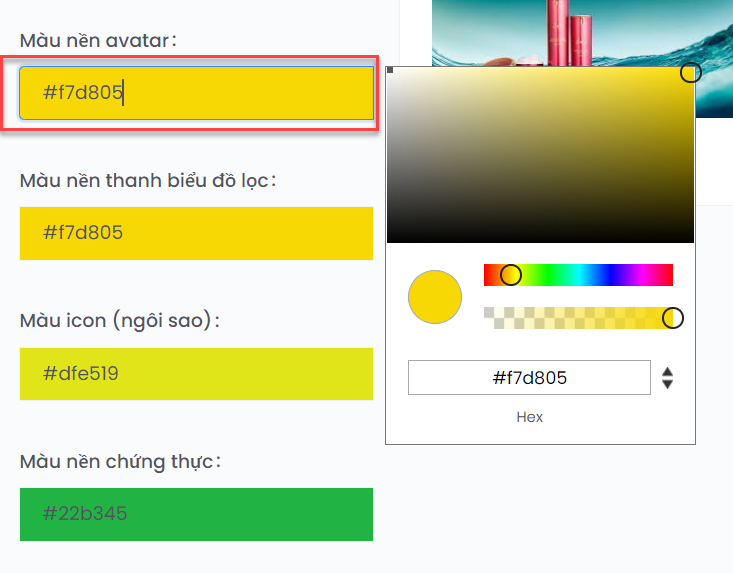Screen dimensions: 733x573
Task: Click the green Màu nền chứng thực field
Action: click(196, 514)
